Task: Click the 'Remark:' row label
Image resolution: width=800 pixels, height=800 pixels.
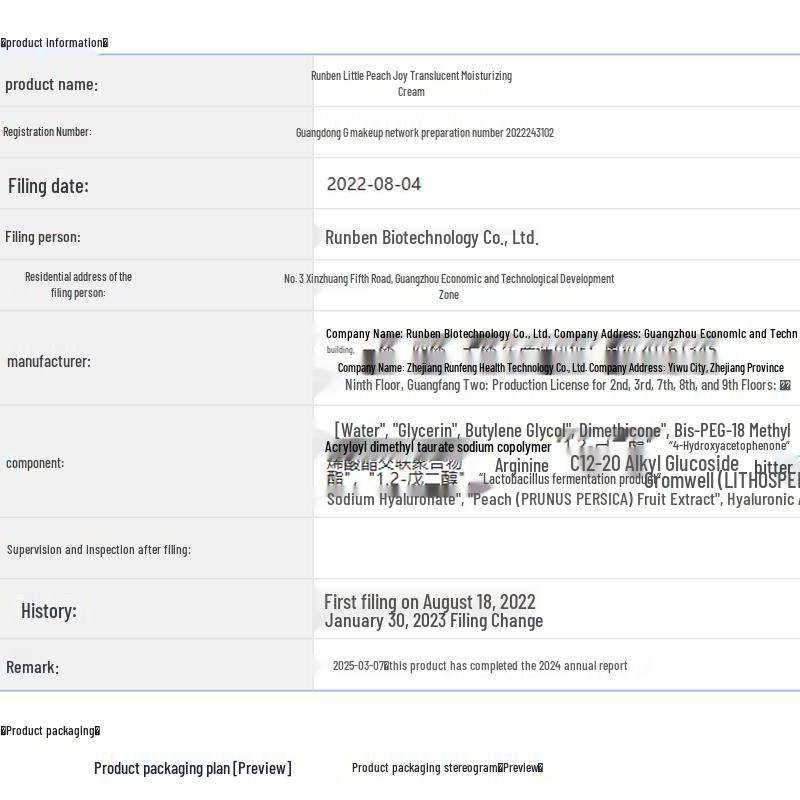Action: [x=33, y=667]
